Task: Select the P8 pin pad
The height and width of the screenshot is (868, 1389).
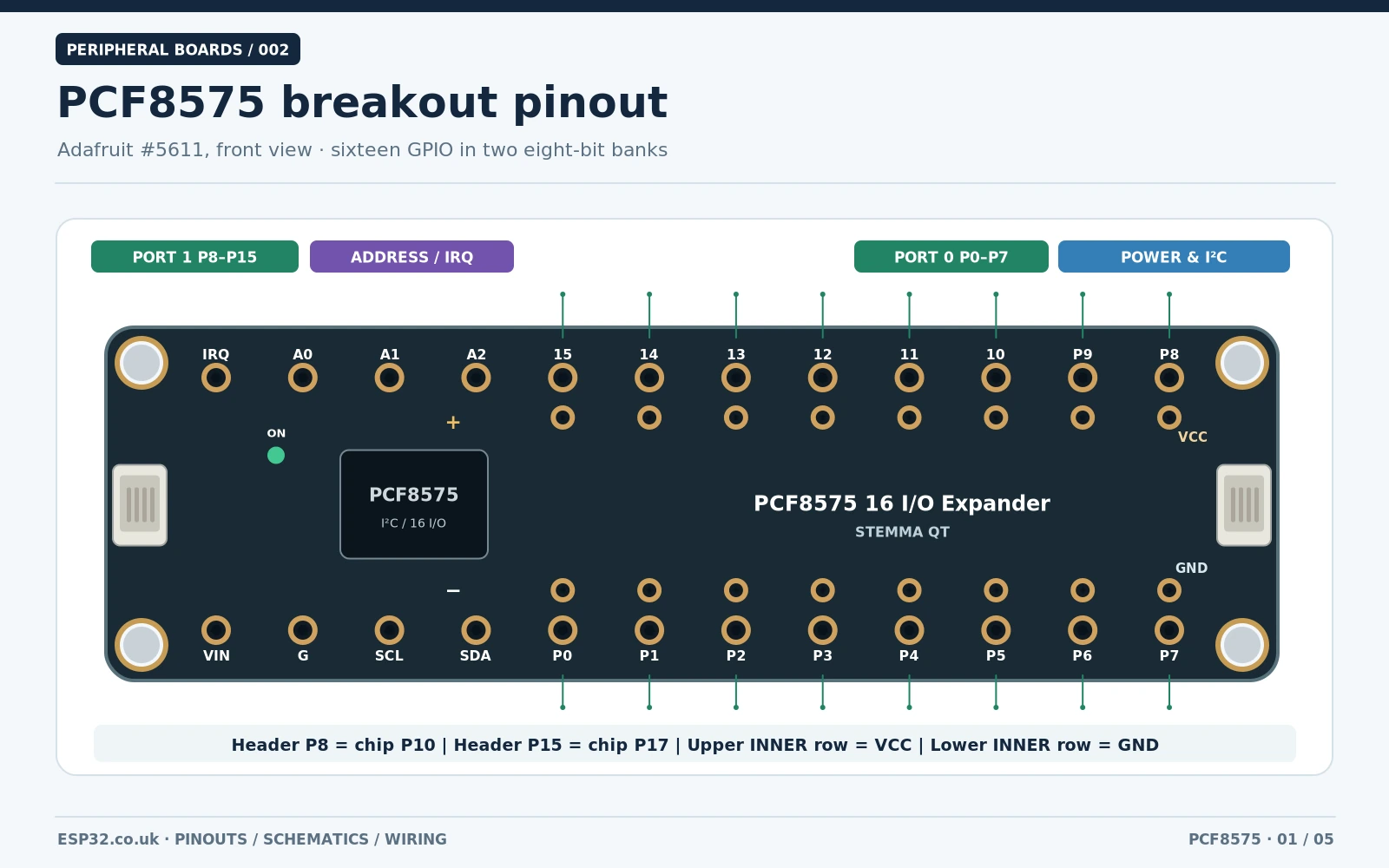Action: [x=1169, y=378]
